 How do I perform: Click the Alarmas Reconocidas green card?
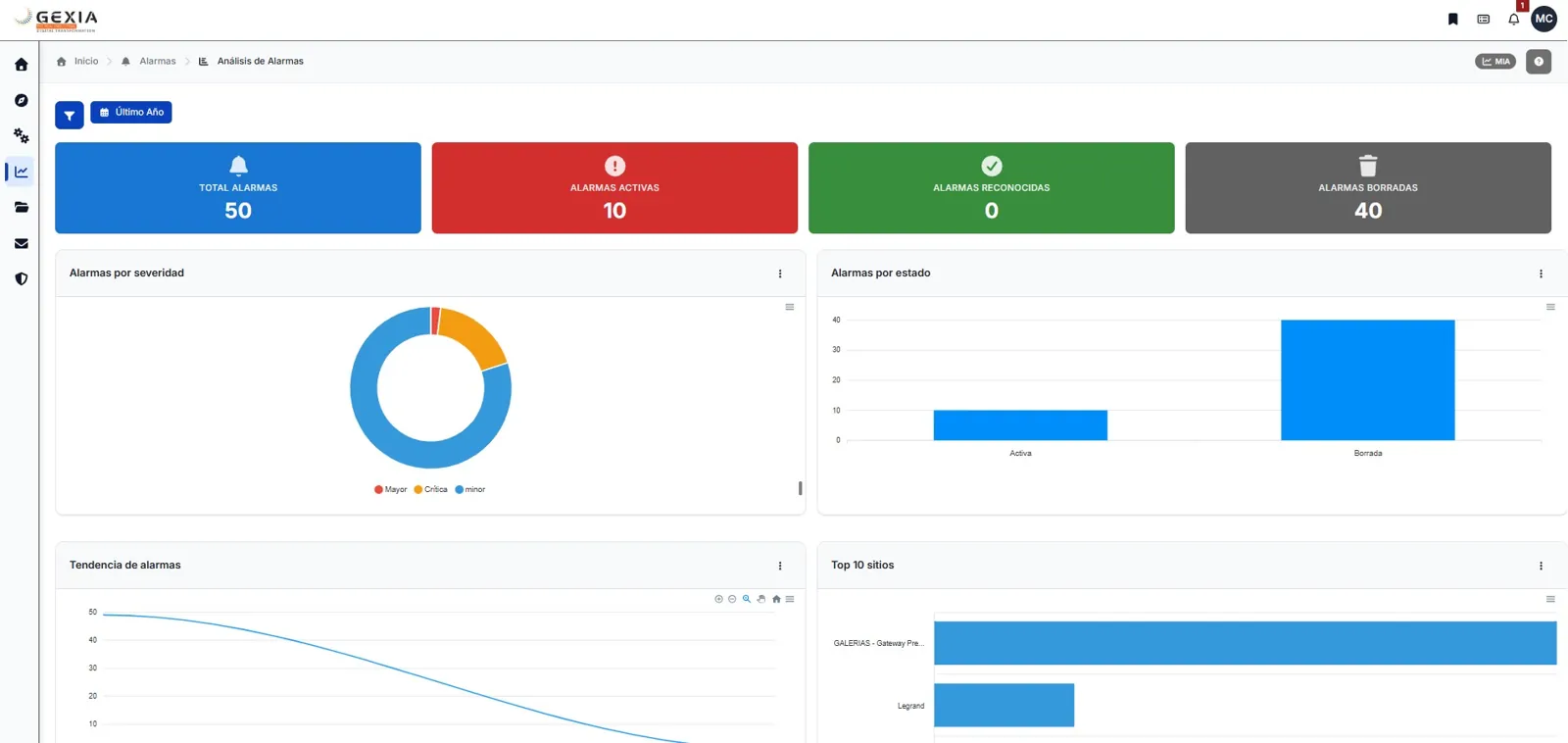(992, 188)
